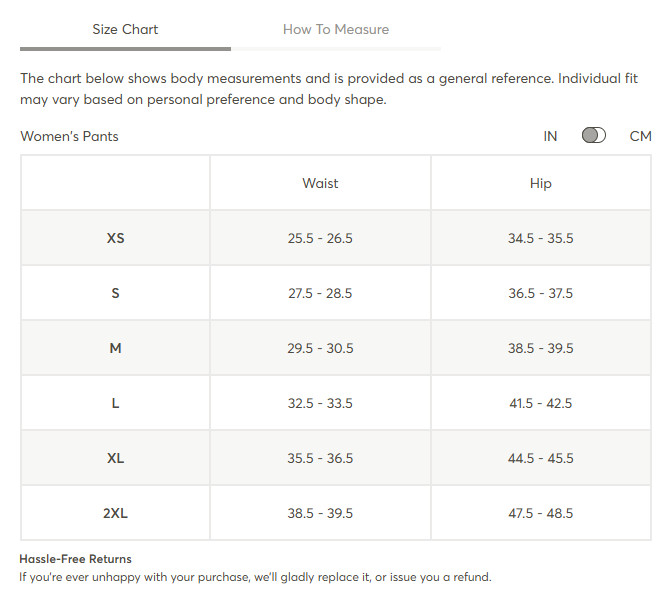Viewport: 668px width, 612px height.
Task: Click the S size row label
Action: [115, 293]
